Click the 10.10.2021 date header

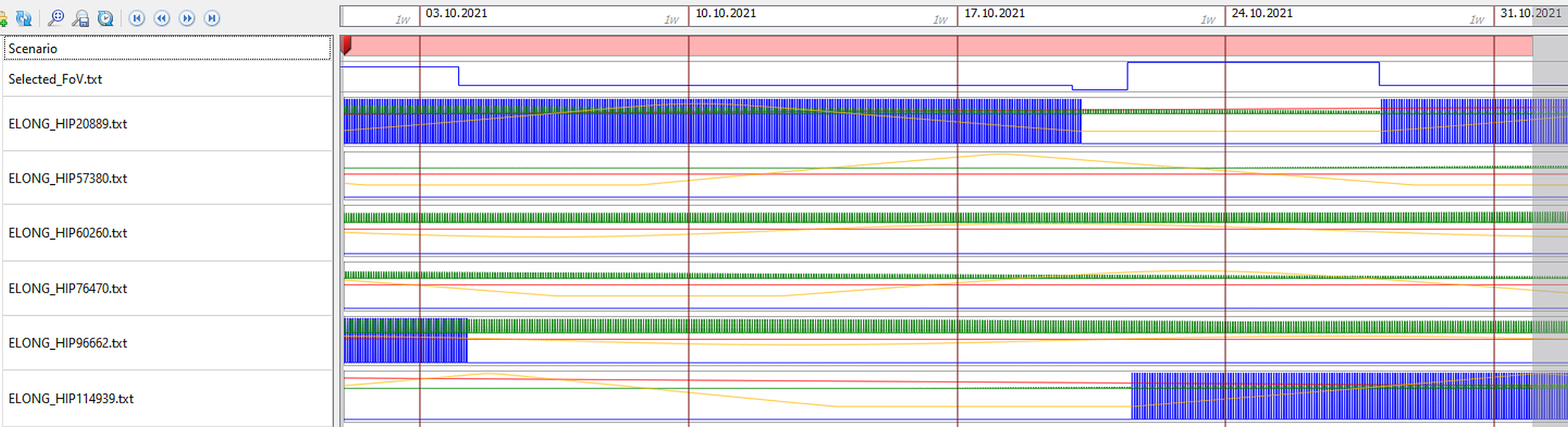[726, 13]
